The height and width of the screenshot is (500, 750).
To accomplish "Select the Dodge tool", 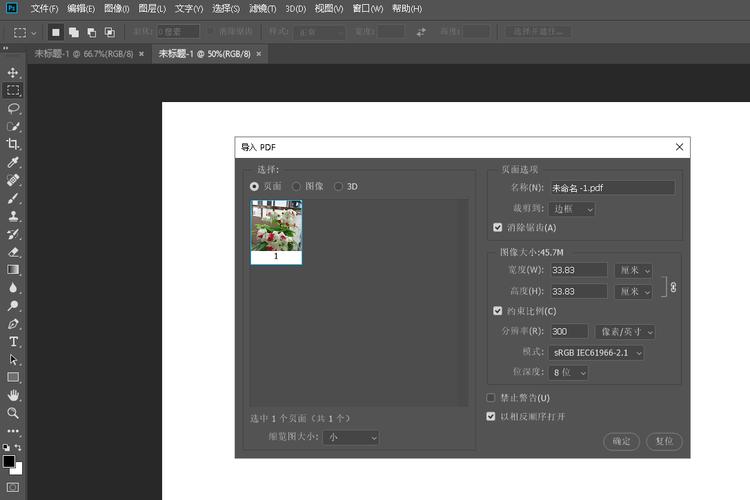I will click(13, 306).
